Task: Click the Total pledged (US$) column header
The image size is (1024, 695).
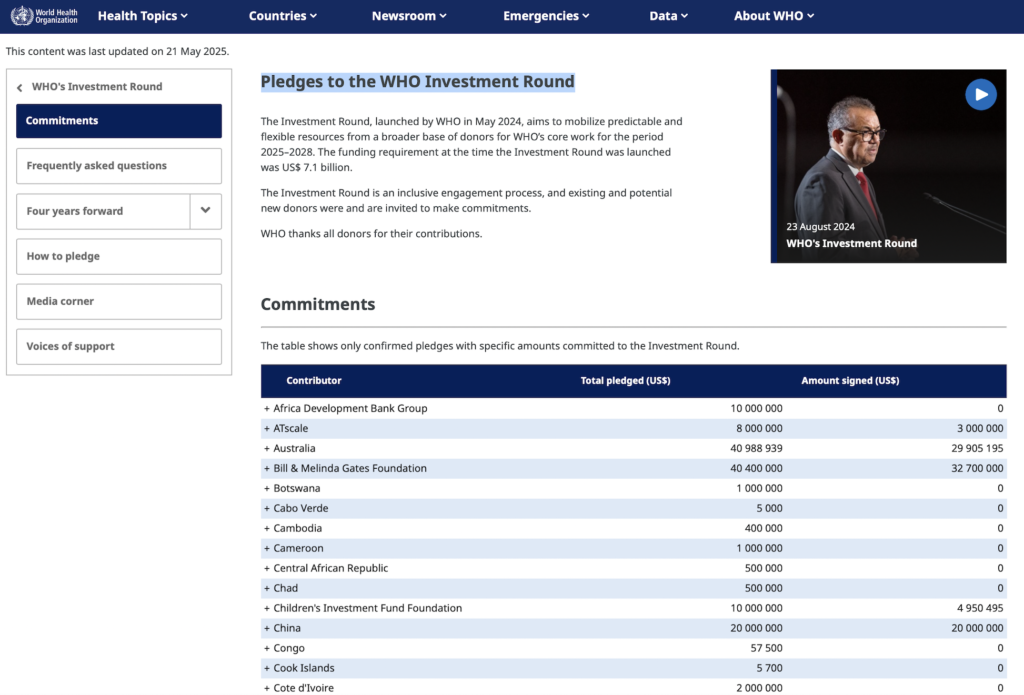Action: (x=626, y=381)
